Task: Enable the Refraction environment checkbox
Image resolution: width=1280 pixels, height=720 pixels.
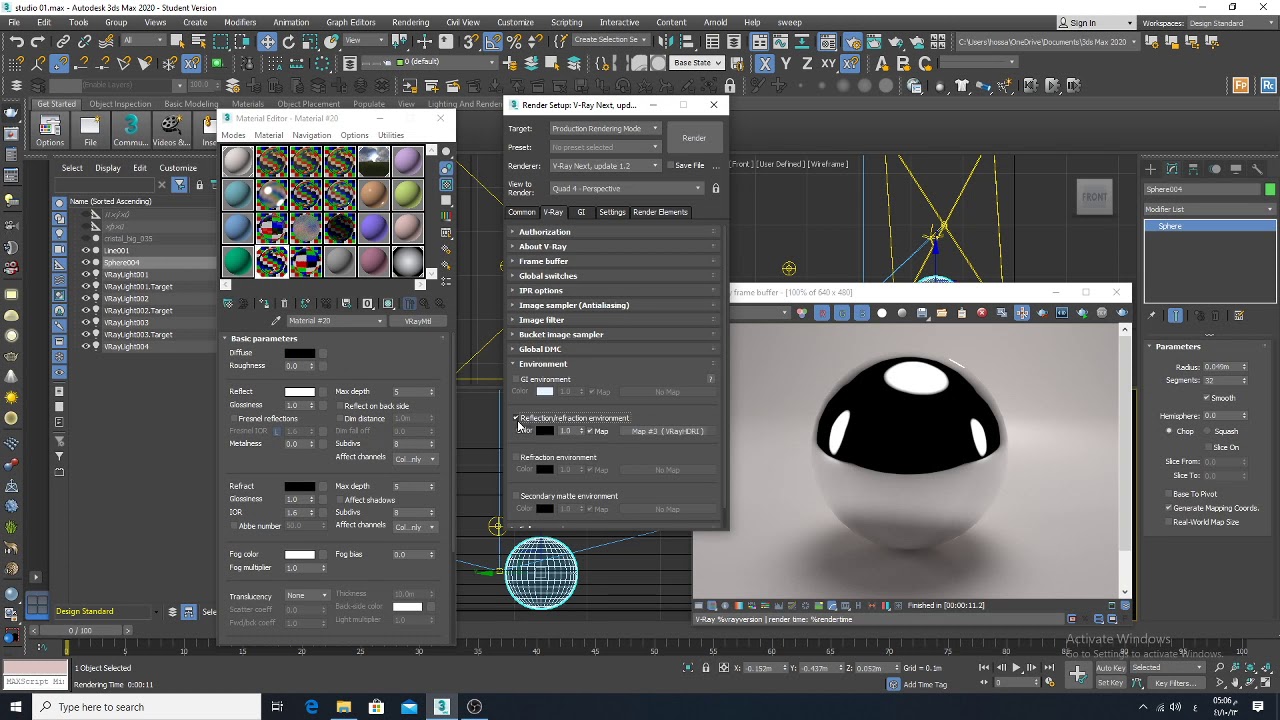Action: tap(516, 457)
